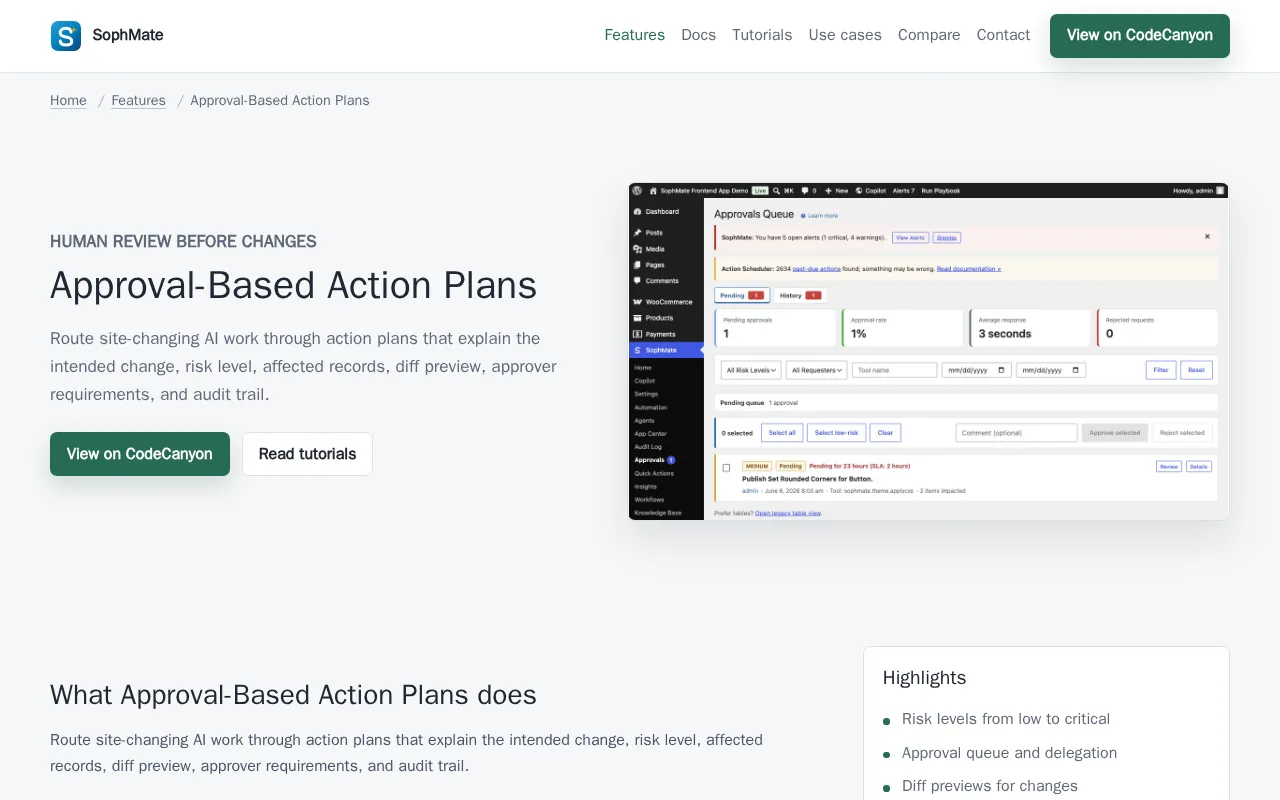Click the HUMAN REVIEW BEFORE CHANGES label
The height and width of the screenshot is (800, 1280).
[183, 241]
